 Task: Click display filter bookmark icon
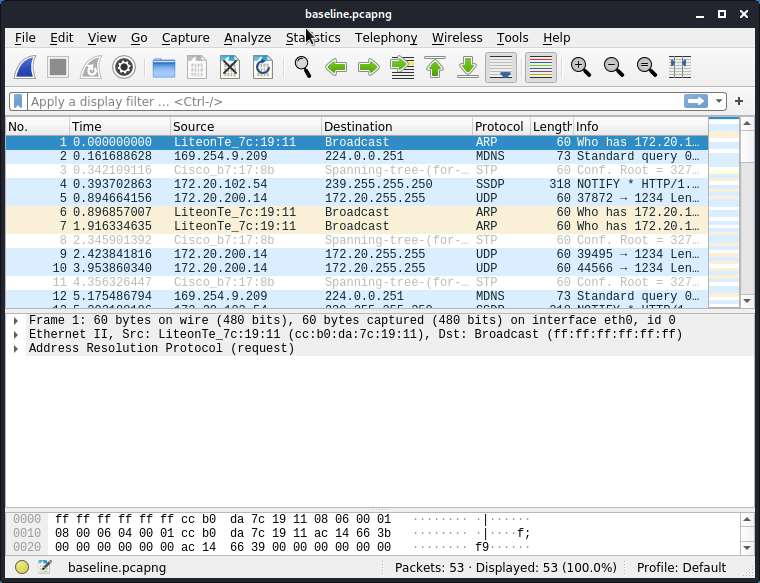point(18,101)
